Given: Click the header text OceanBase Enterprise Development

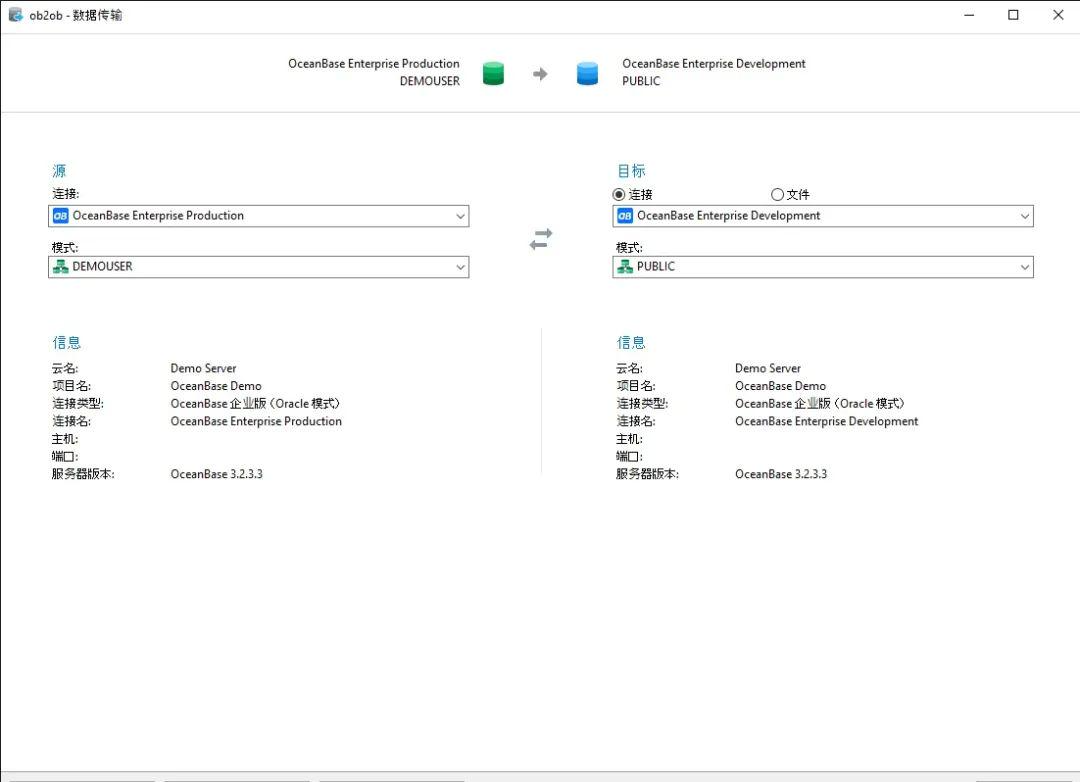Looking at the screenshot, I should pyautogui.click(x=714, y=63).
